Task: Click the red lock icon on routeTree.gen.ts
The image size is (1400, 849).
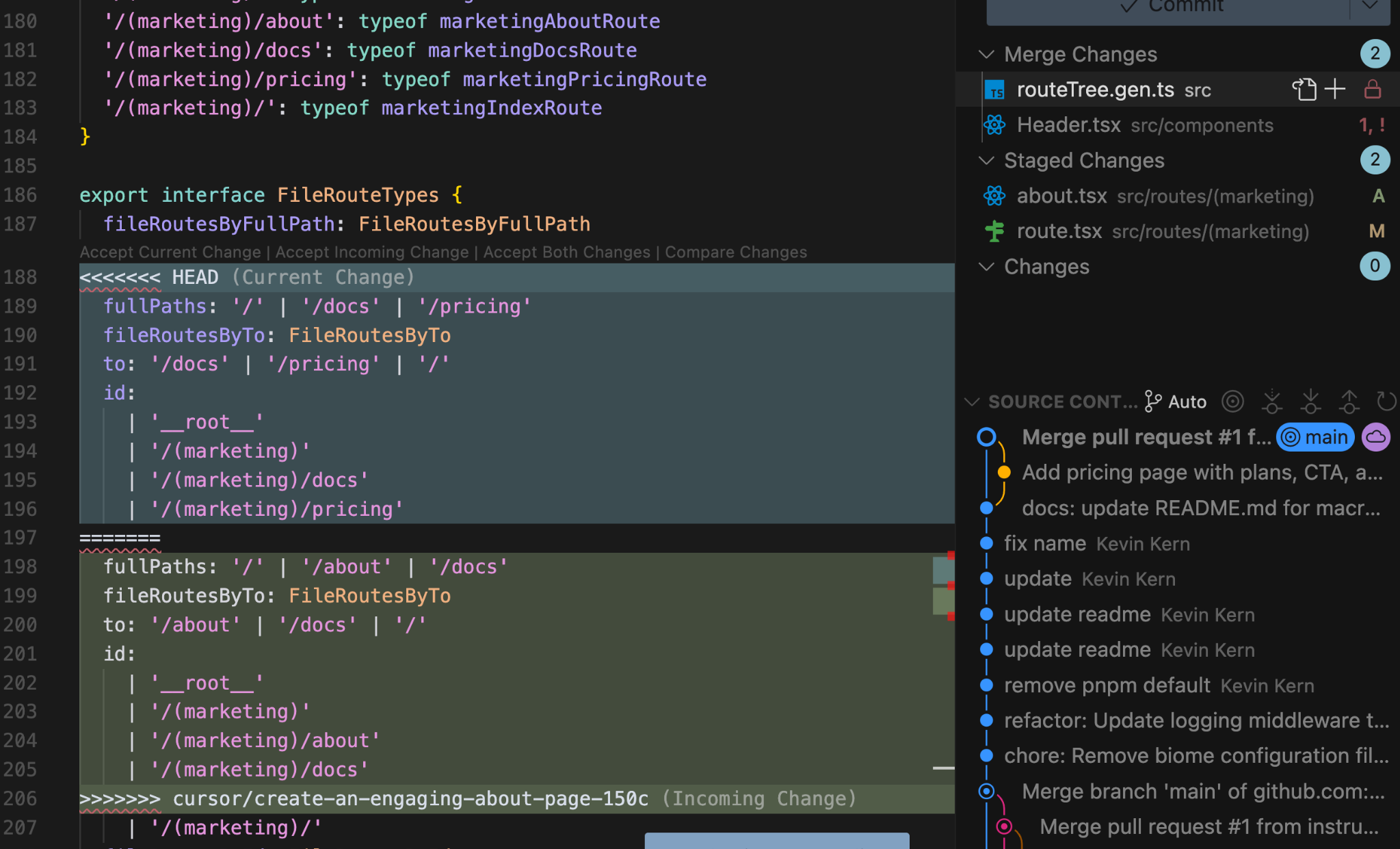Action: tap(1373, 90)
